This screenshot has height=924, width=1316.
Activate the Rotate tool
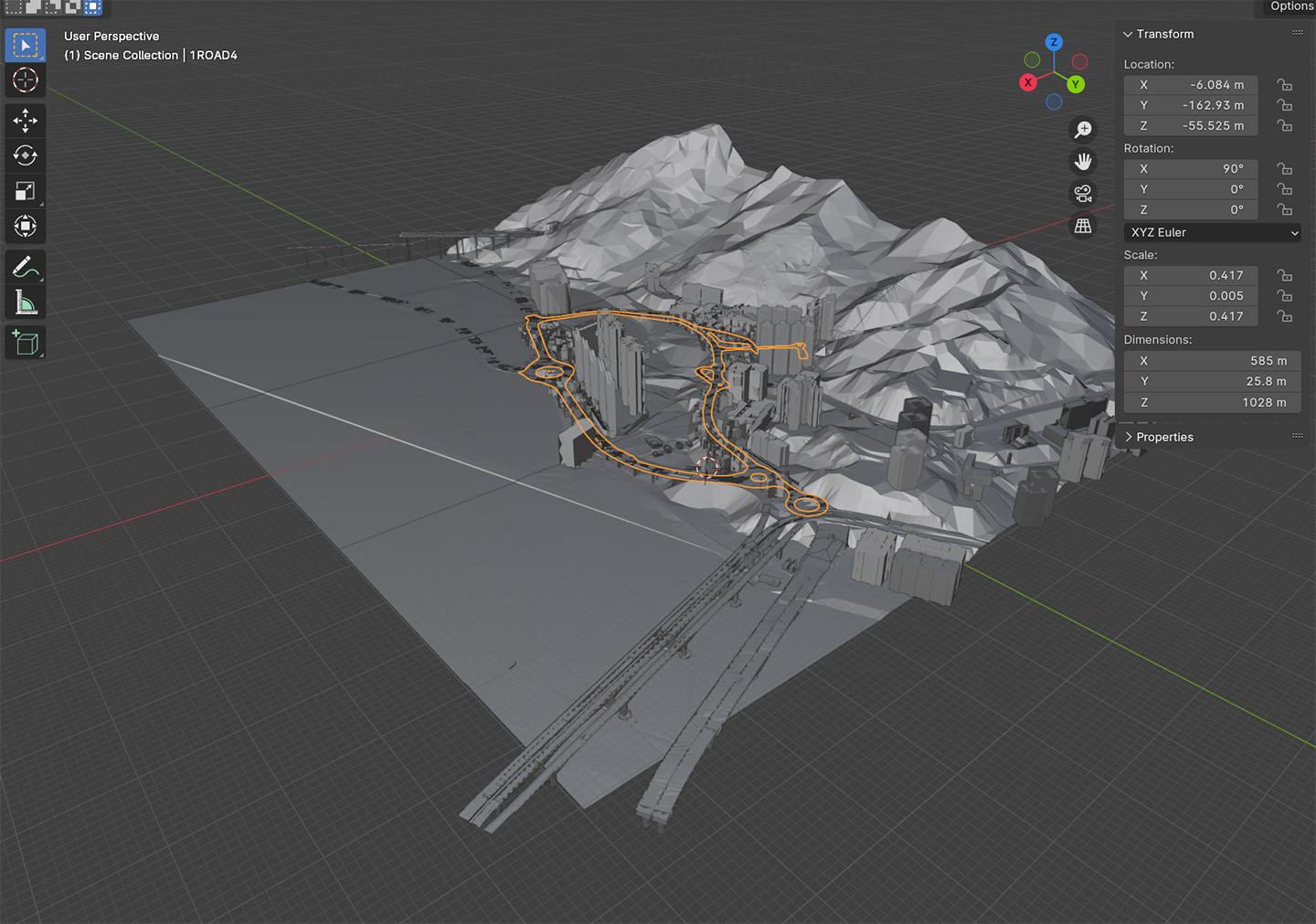[25, 155]
